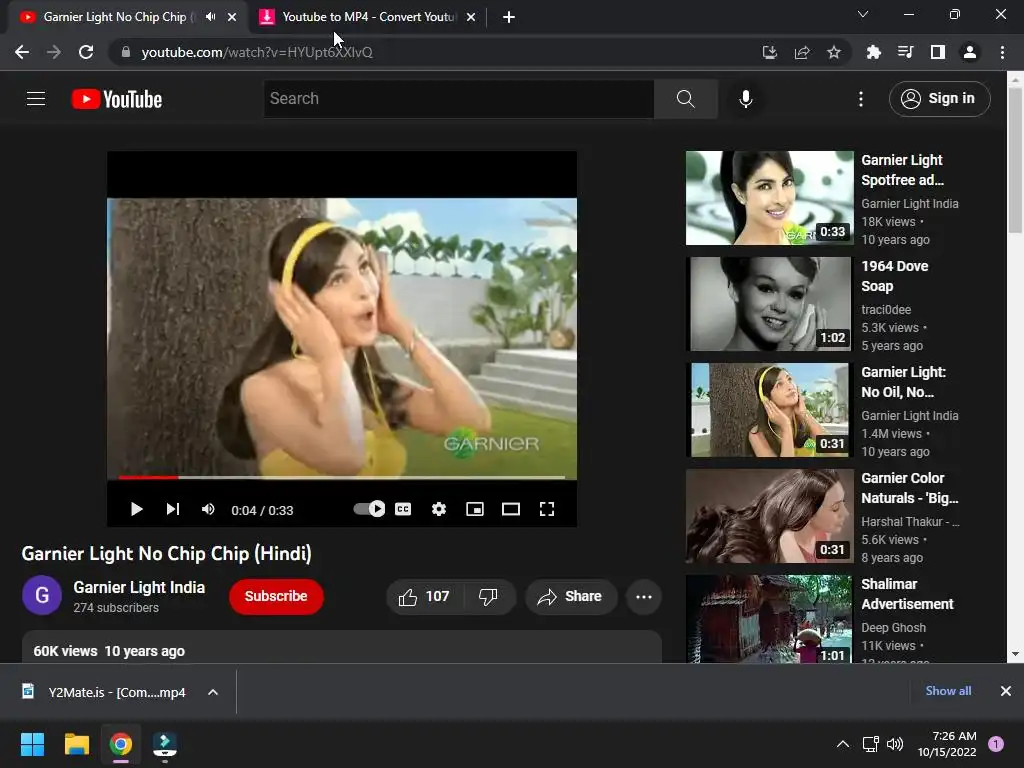The width and height of the screenshot is (1024, 768).
Task: Open the tab search dropdown chevron
Action: [x=863, y=14]
